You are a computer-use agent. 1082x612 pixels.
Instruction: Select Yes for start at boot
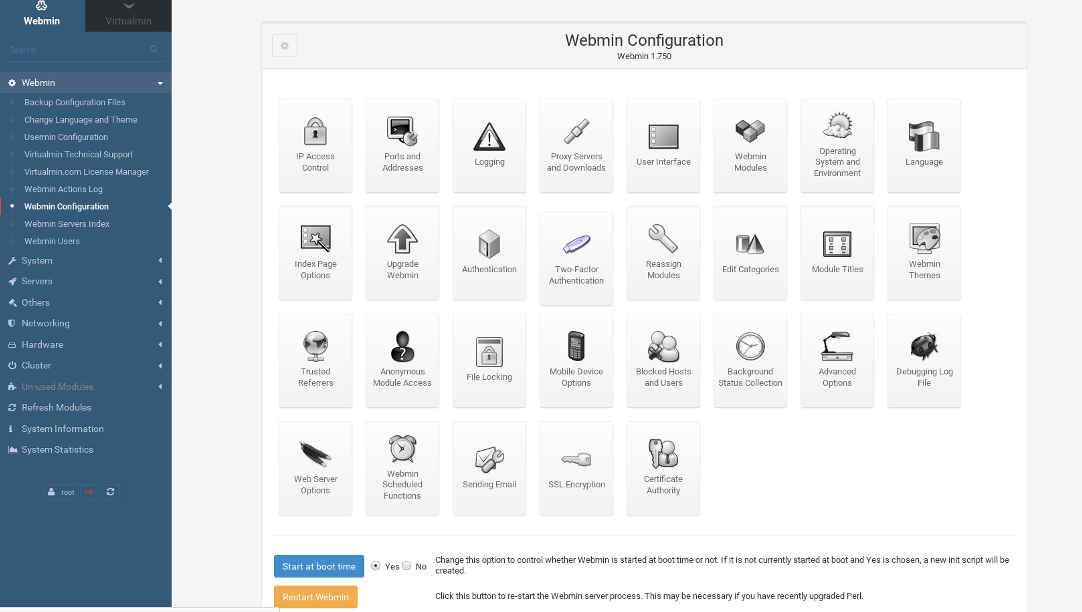pos(375,566)
